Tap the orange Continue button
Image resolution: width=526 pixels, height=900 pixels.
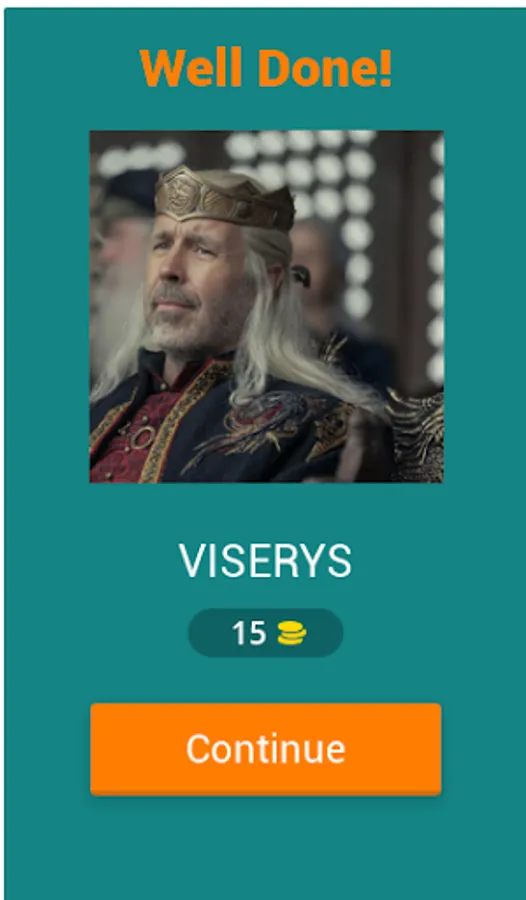[x=265, y=748]
